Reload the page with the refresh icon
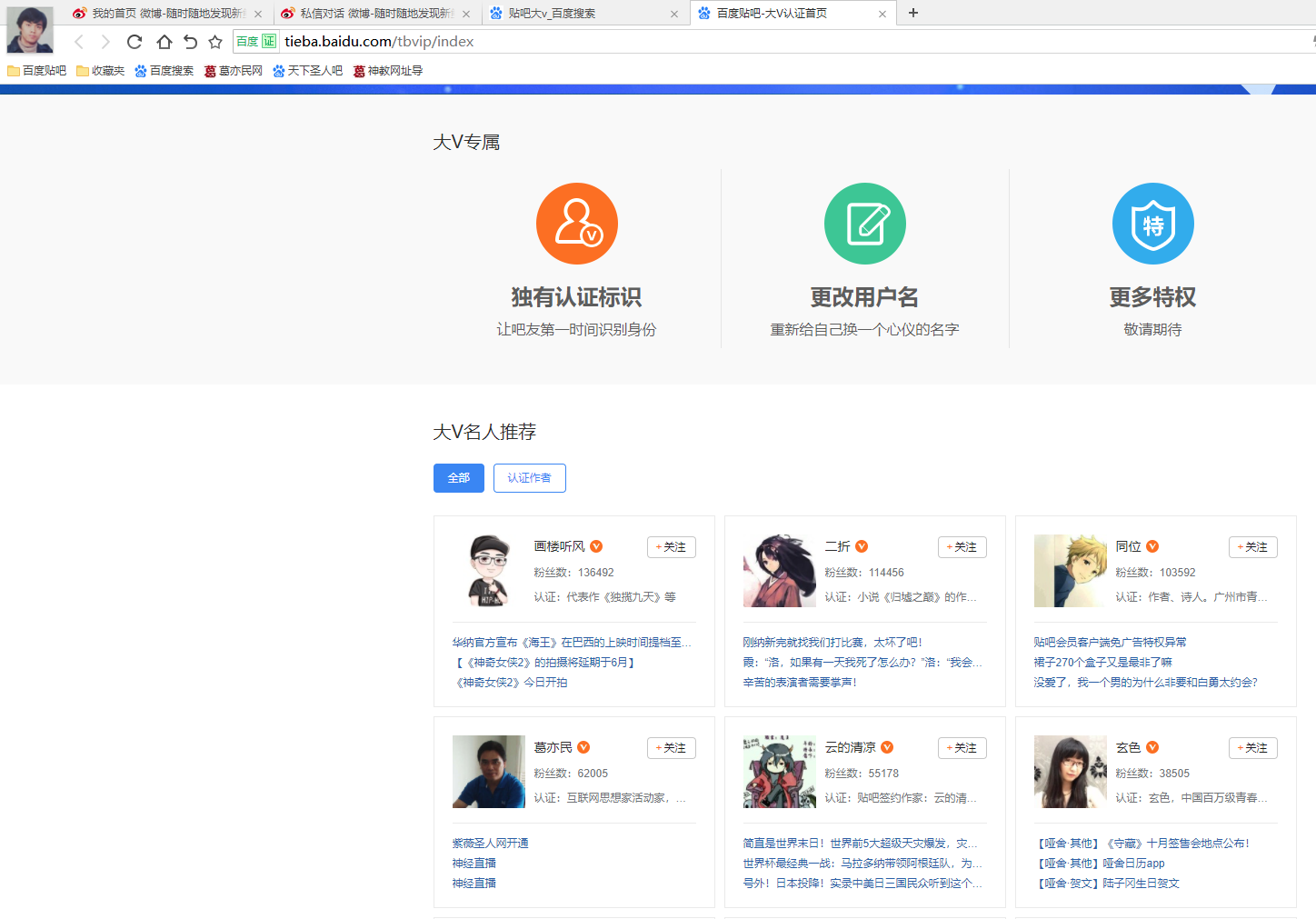1316x919 pixels. tap(135, 42)
